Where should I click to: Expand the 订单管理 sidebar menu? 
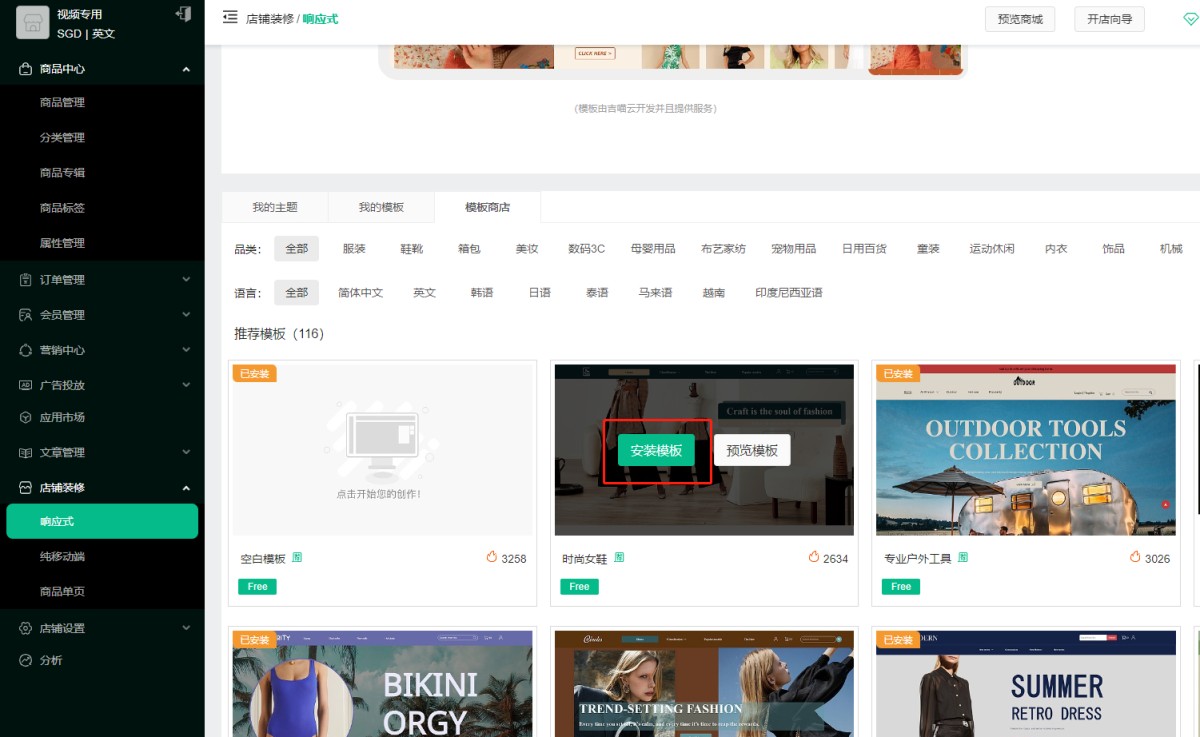[x=186, y=280]
